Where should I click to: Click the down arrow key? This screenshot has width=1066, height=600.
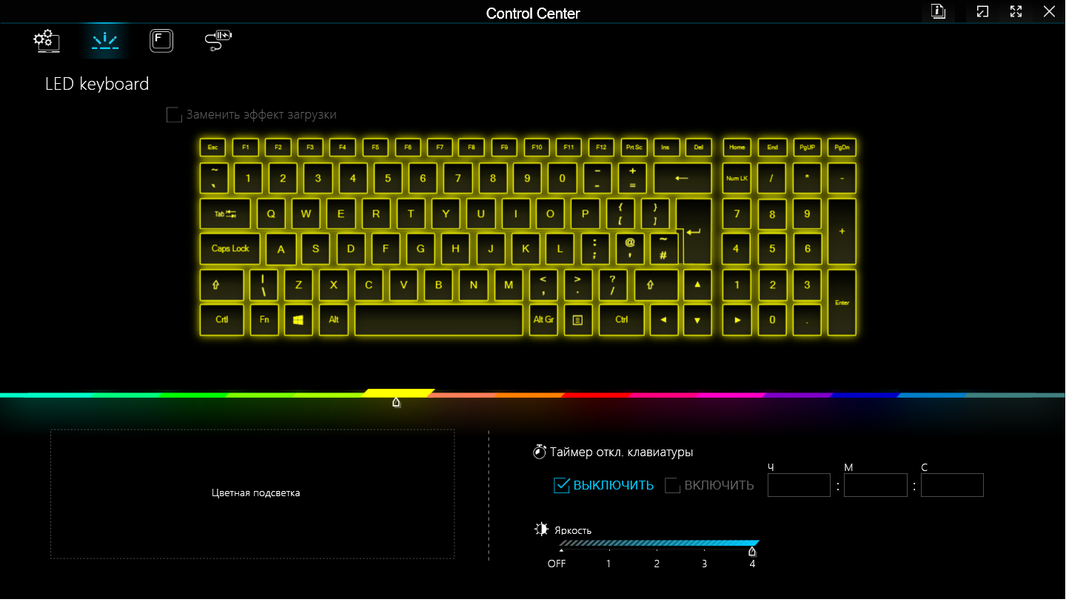click(698, 320)
